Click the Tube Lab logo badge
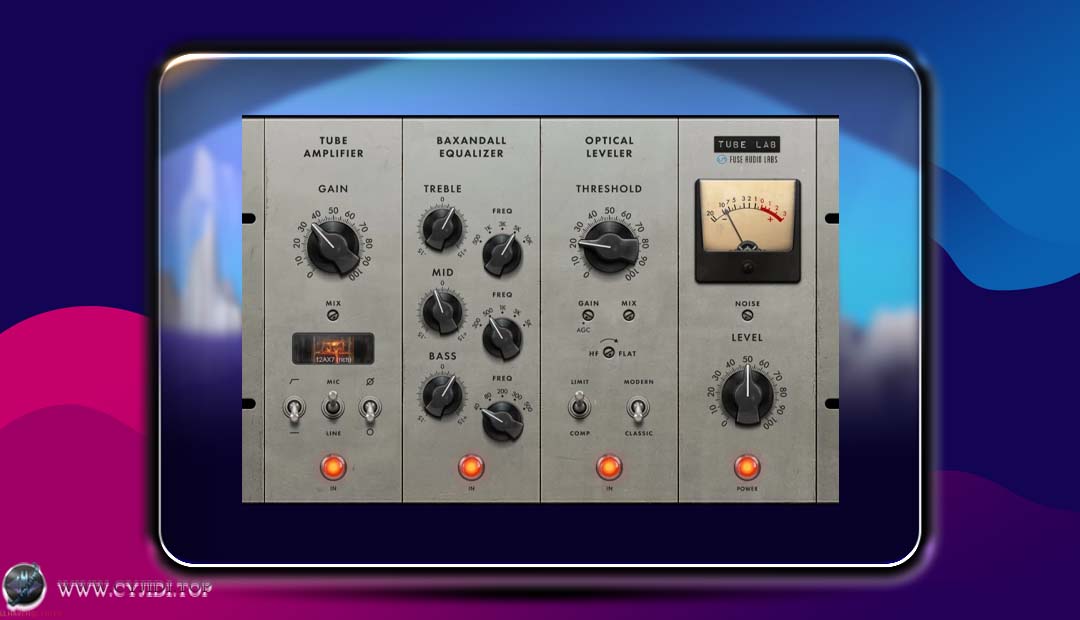This screenshot has width=1080, height=620. click(x=745, y=143)
